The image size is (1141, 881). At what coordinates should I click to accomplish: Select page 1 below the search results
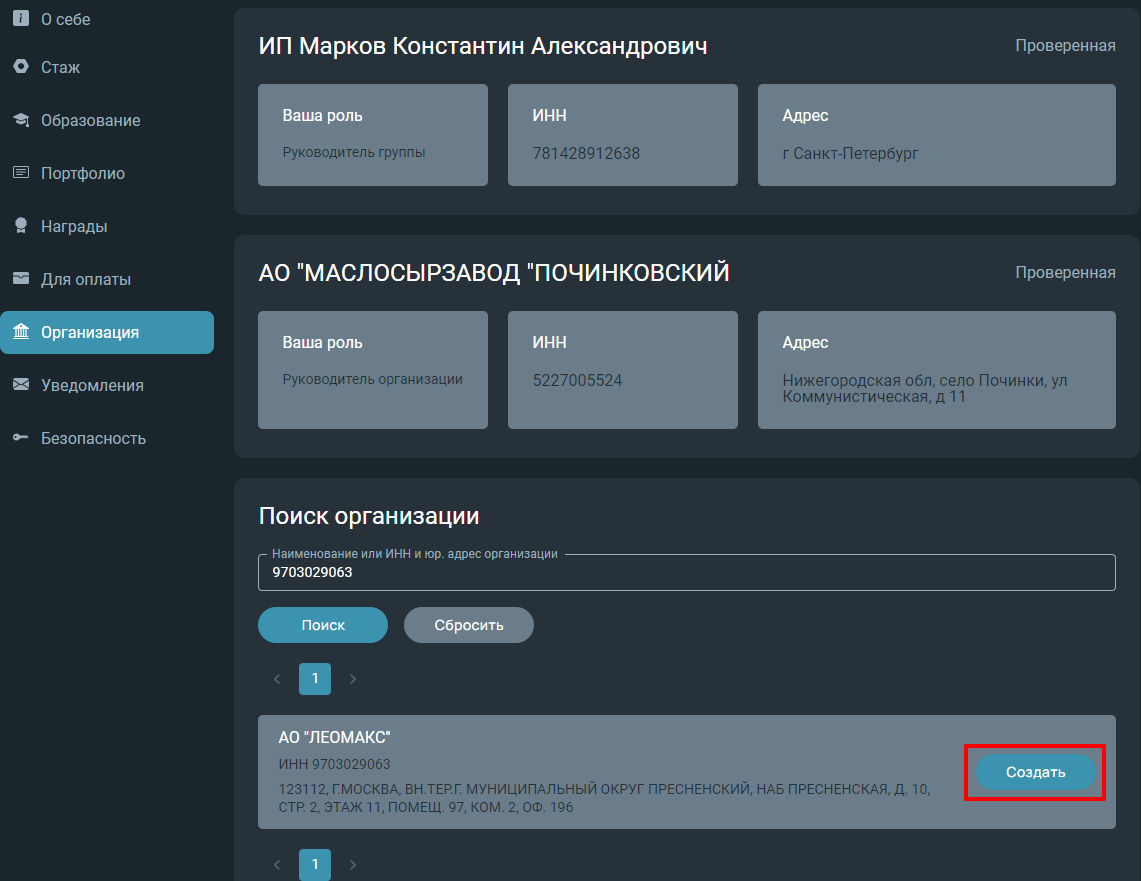click(x=315, y=864)
